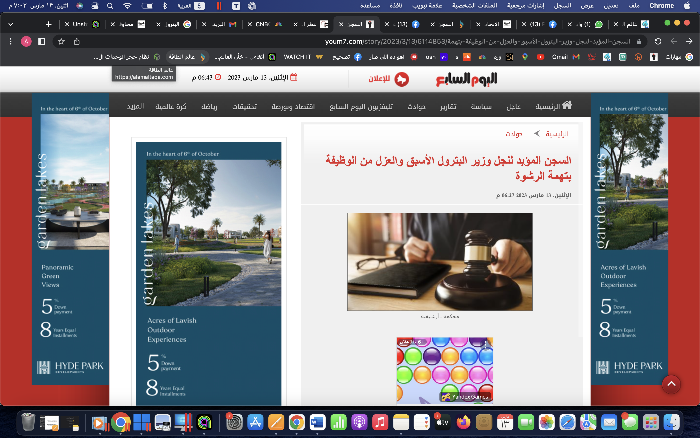Open تليفزيون اليوم السابع section
Image resolution: width=700 pixels, height=438 pixels.
[361, 106]
